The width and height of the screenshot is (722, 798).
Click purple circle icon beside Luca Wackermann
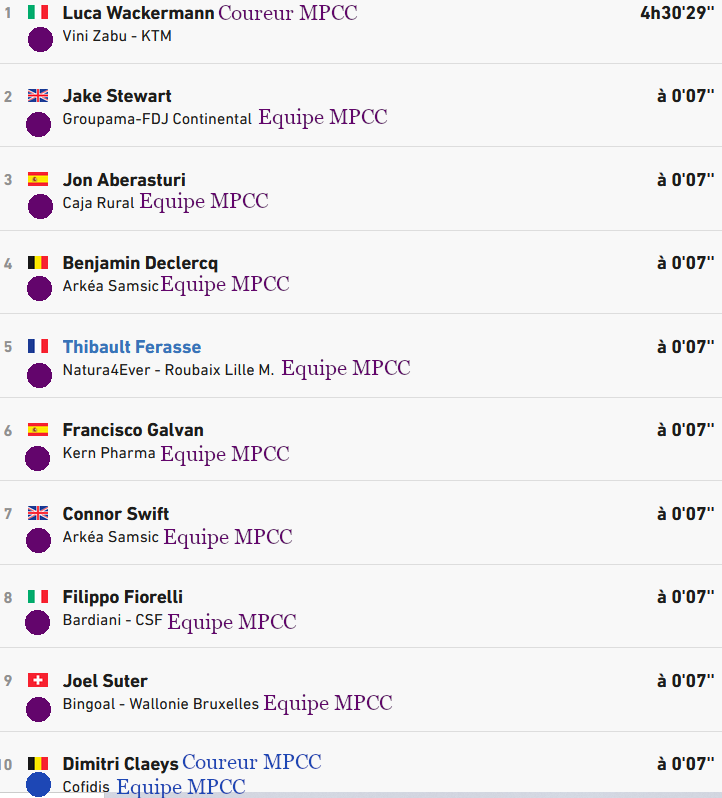point(39,40)
